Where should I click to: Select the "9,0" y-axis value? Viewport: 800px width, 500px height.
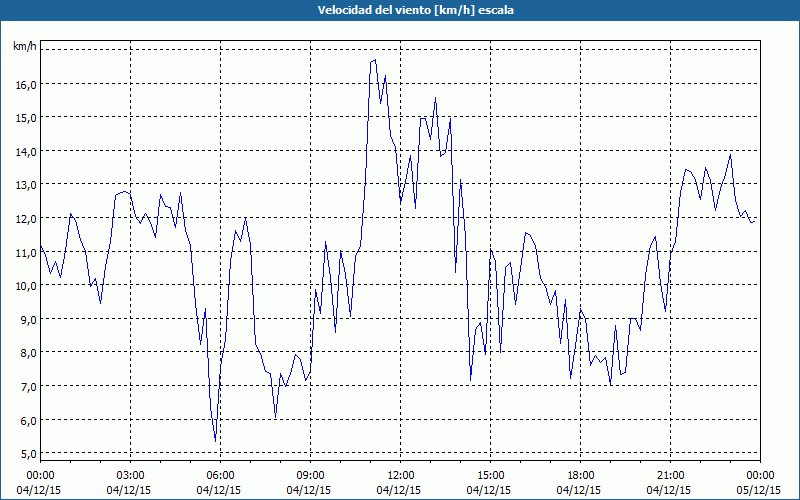click(28, 319)
